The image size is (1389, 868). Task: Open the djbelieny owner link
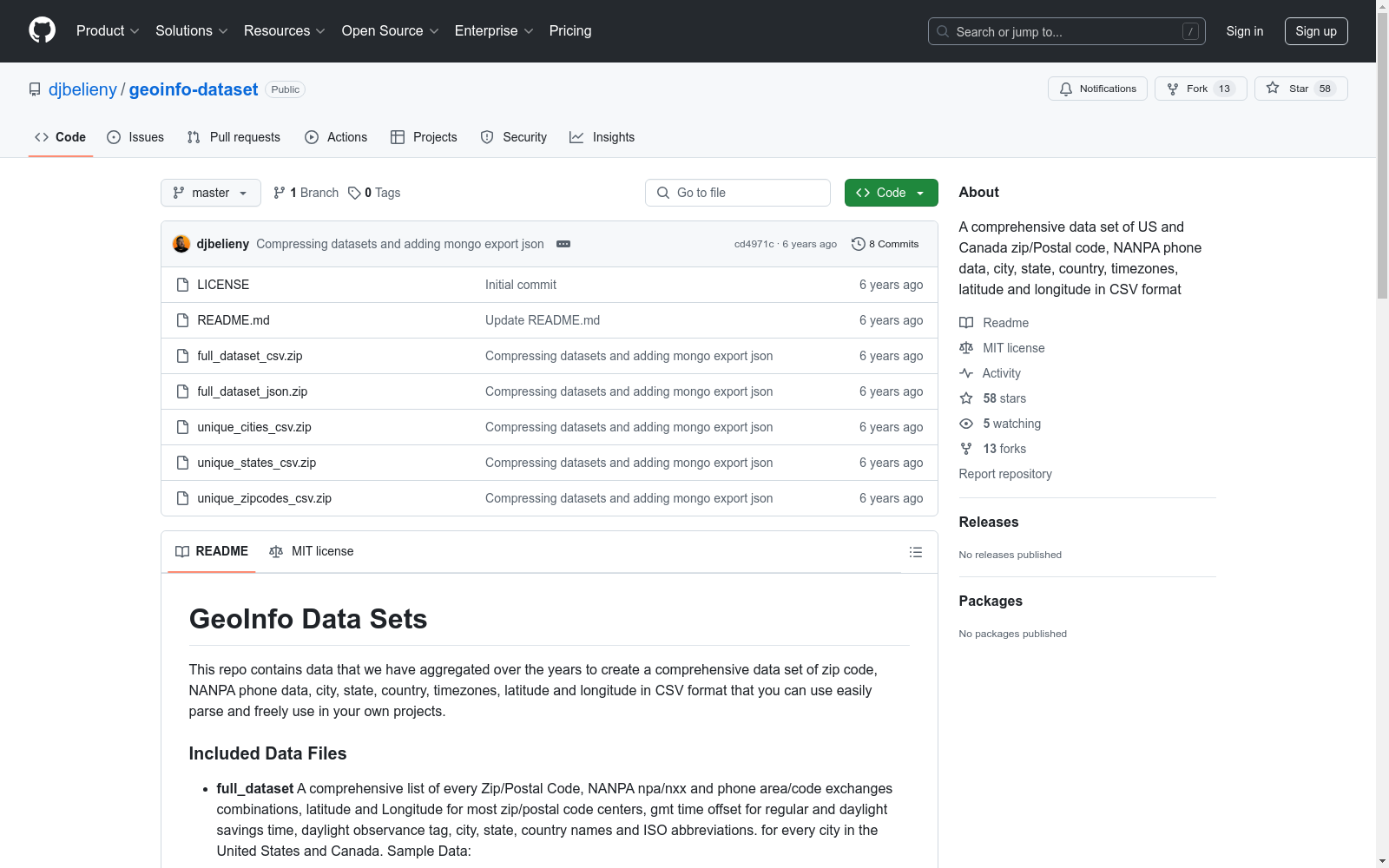coord(82,89)
